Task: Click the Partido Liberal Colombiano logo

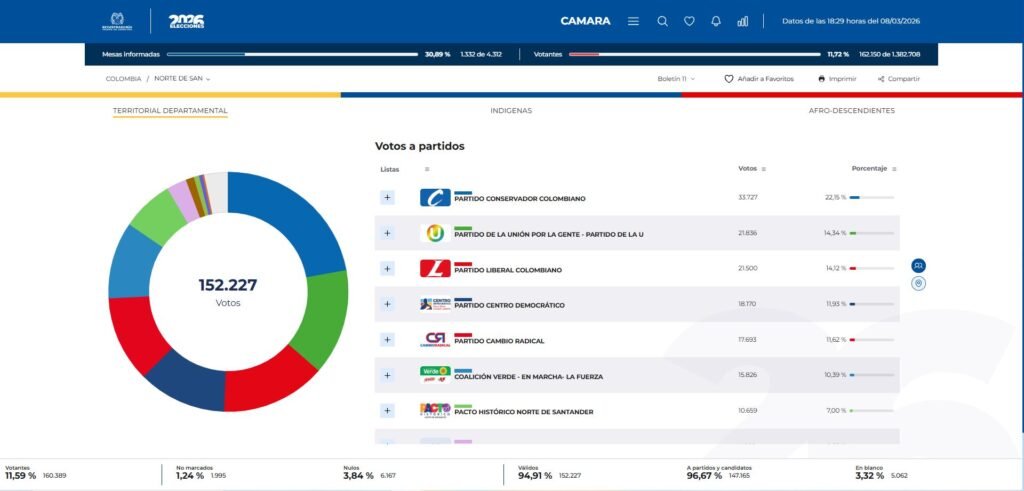Action: coord(435,269)
